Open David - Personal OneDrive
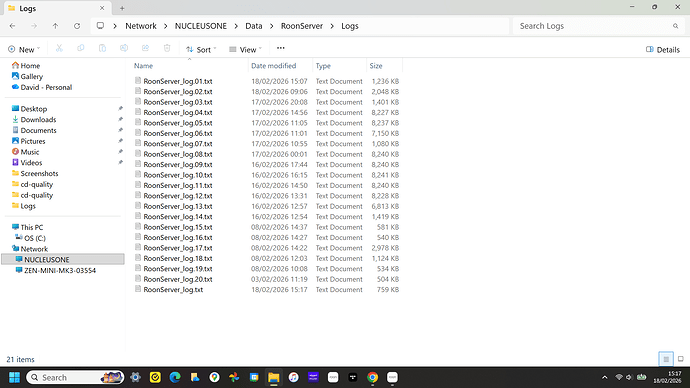 click(42, 87)
